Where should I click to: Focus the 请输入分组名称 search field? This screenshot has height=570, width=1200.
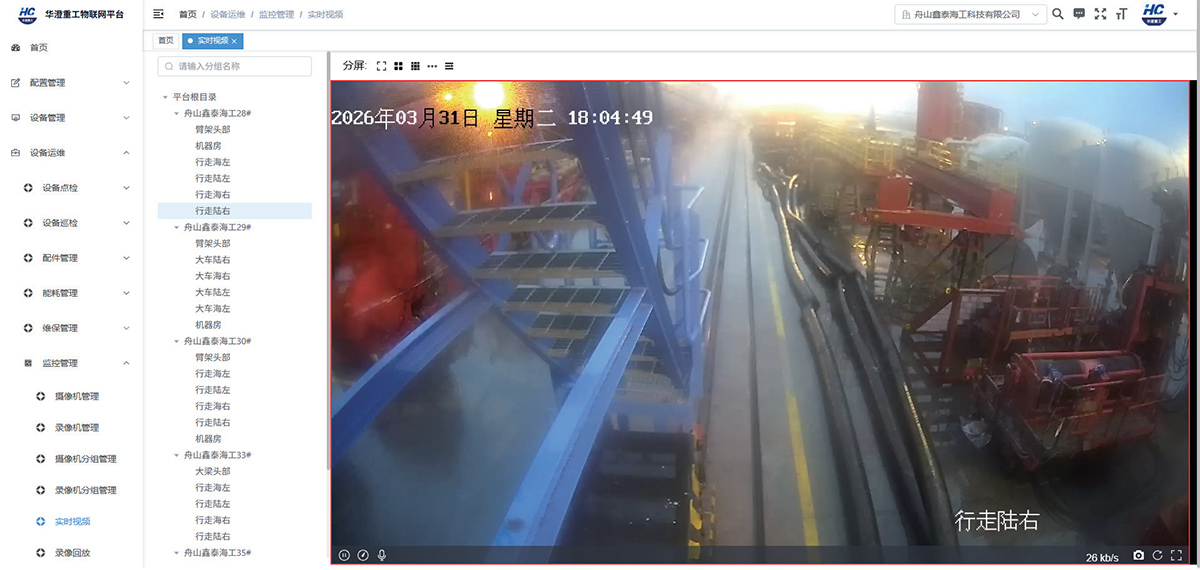(235, 66)
